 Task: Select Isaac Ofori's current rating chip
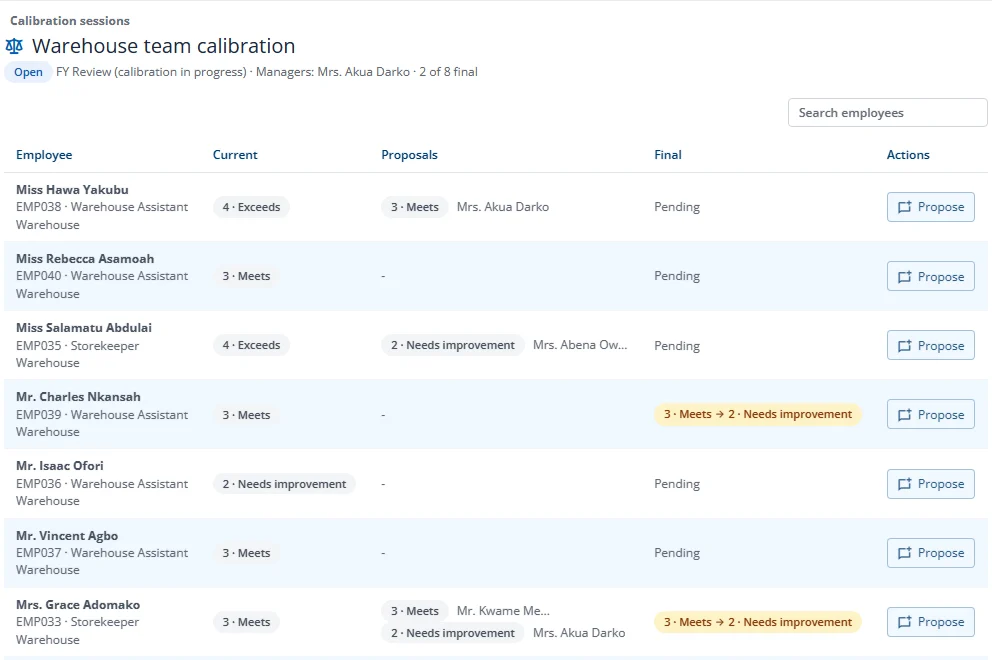284,484
